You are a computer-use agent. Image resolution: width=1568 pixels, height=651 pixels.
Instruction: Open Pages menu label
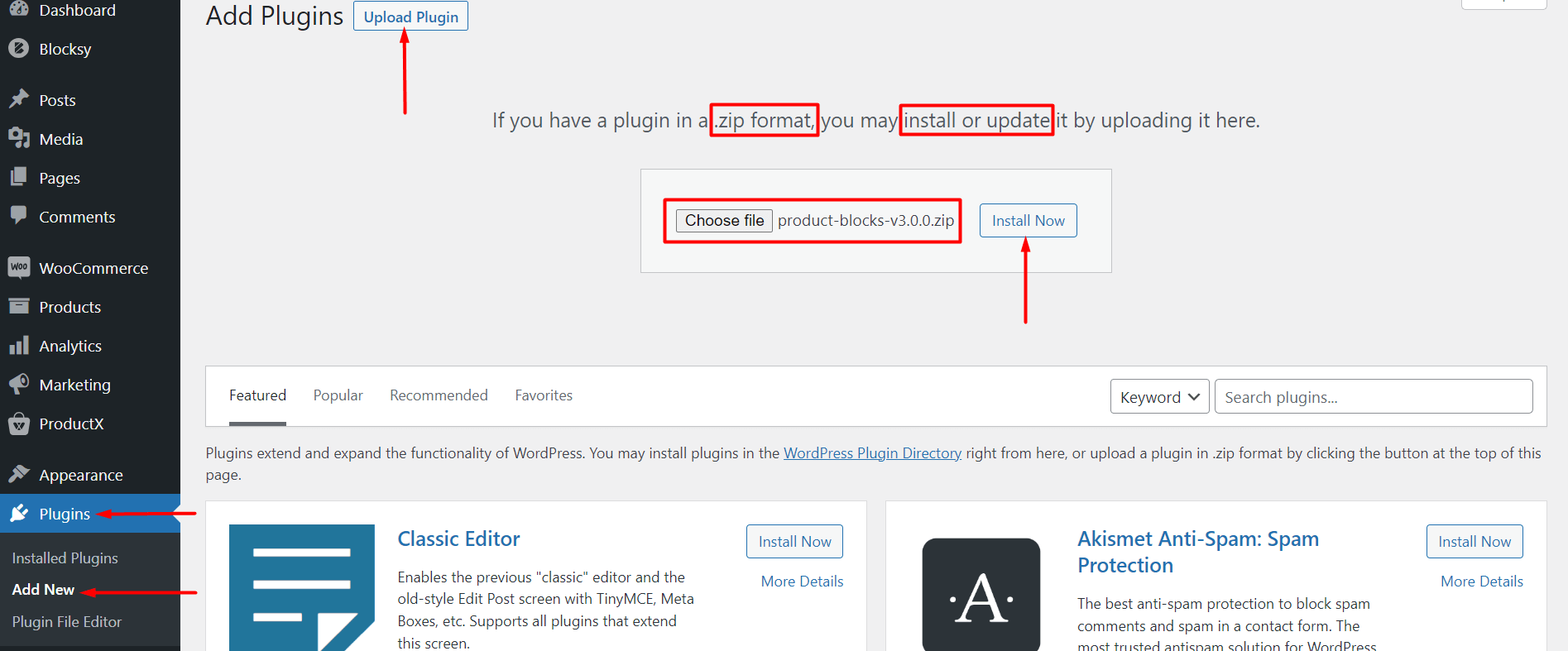pyautogui.click(x=60, y=178)
